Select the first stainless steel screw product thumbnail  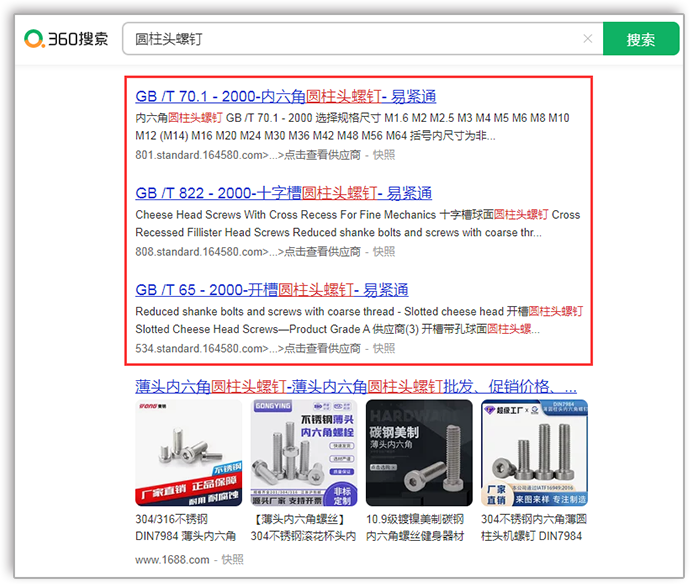click(x=188, y=453)
